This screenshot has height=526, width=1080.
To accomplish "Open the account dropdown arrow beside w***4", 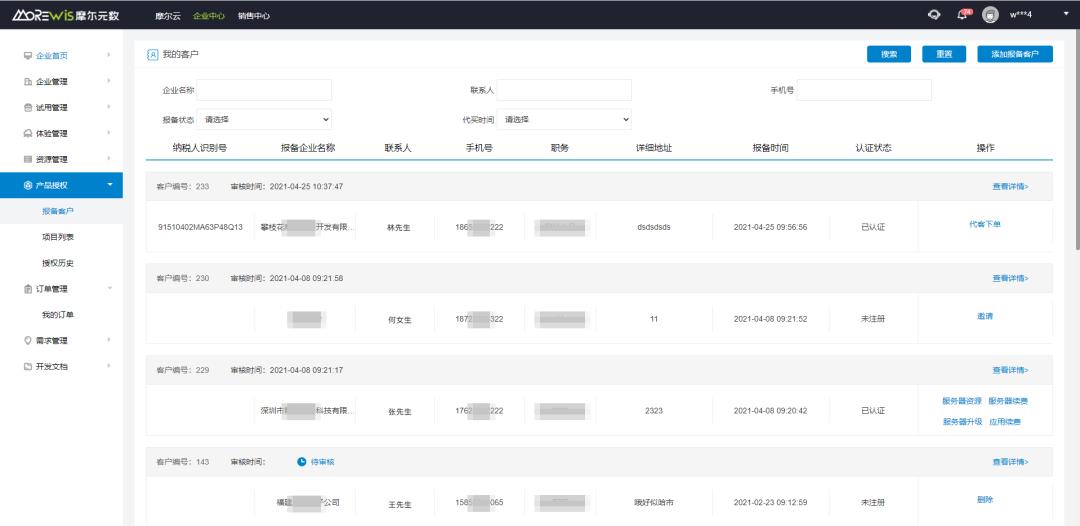I will click(1064, 14).
